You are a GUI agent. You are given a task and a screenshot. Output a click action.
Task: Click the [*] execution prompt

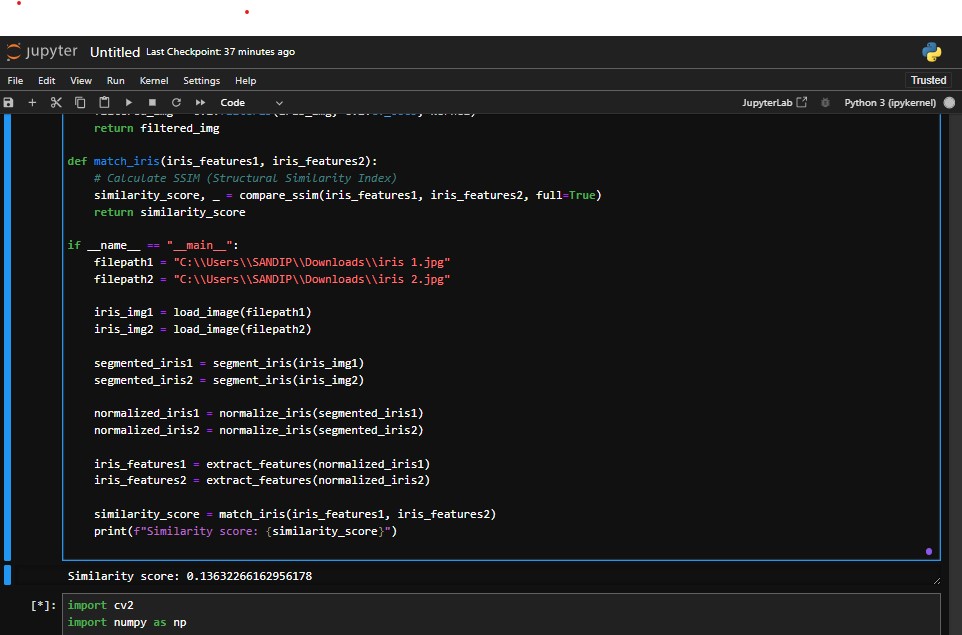point(44,606)
